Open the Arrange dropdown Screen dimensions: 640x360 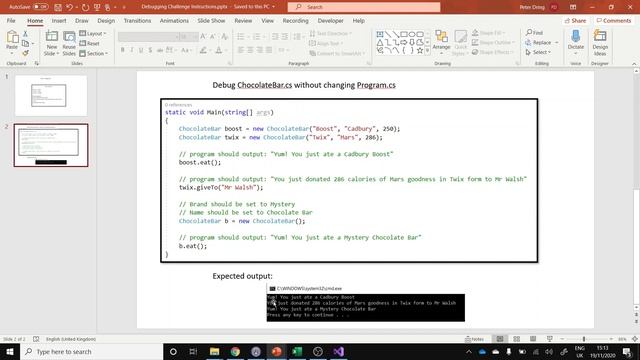(x=441, y=43)
